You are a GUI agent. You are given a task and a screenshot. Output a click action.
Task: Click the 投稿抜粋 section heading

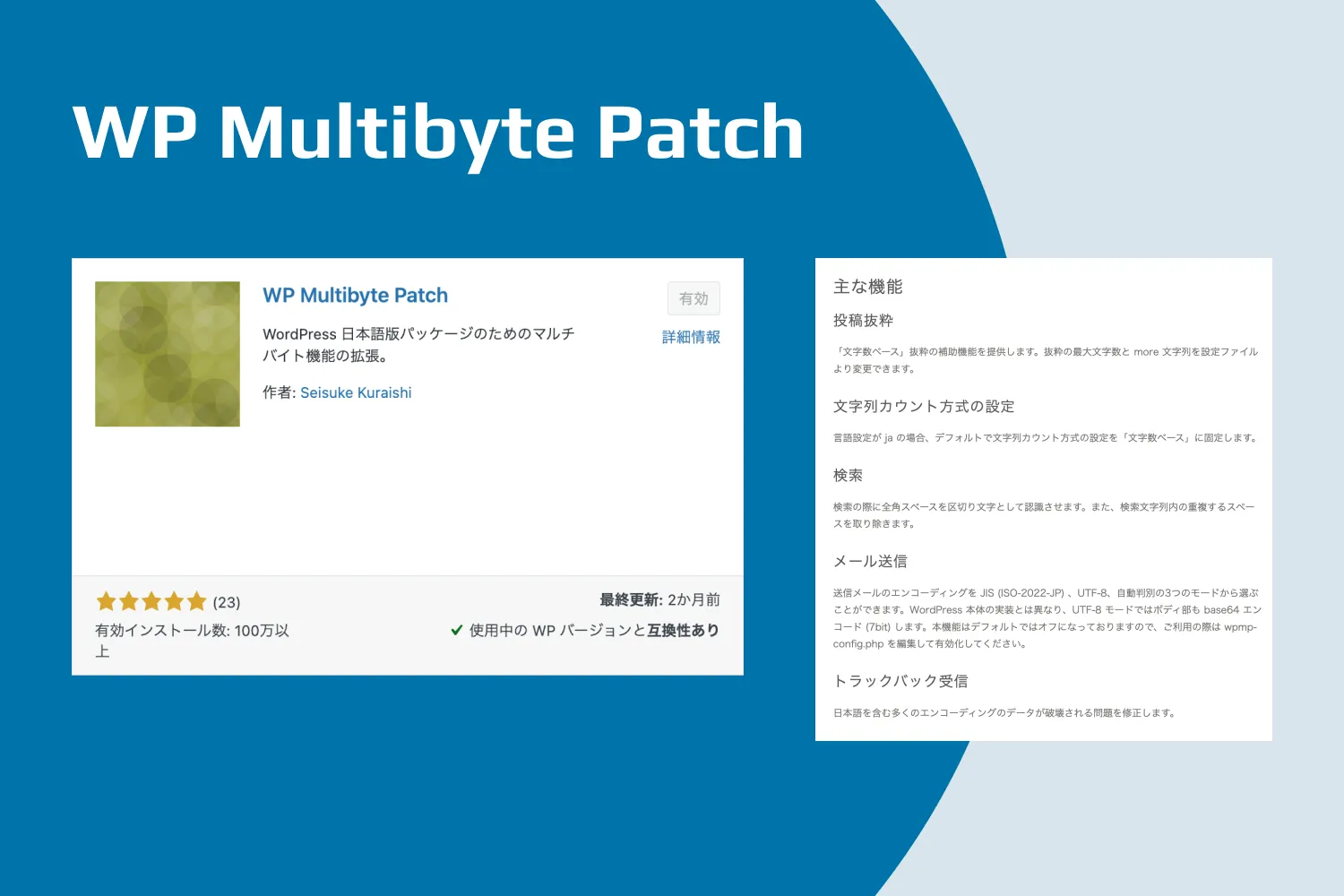click(x=863, y=321)
